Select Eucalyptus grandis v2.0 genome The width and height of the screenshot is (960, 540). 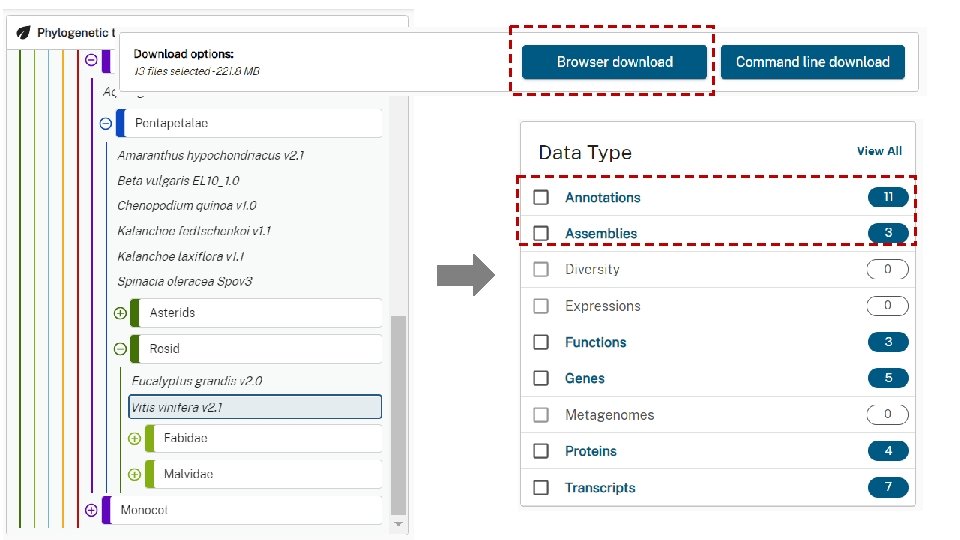click(x=197, y=381)
